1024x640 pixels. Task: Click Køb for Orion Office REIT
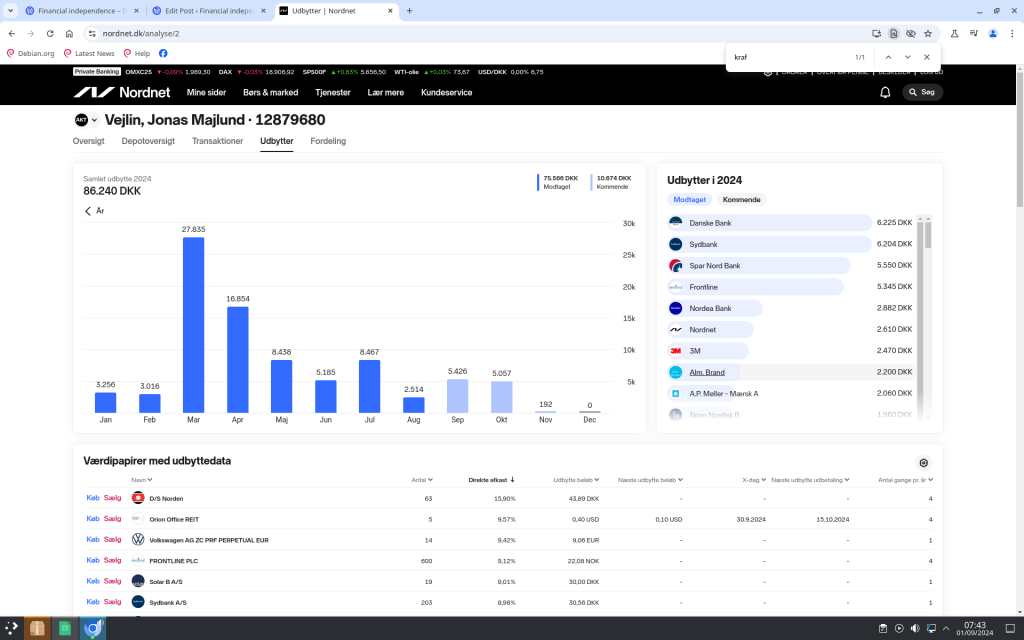pos(93,519)
